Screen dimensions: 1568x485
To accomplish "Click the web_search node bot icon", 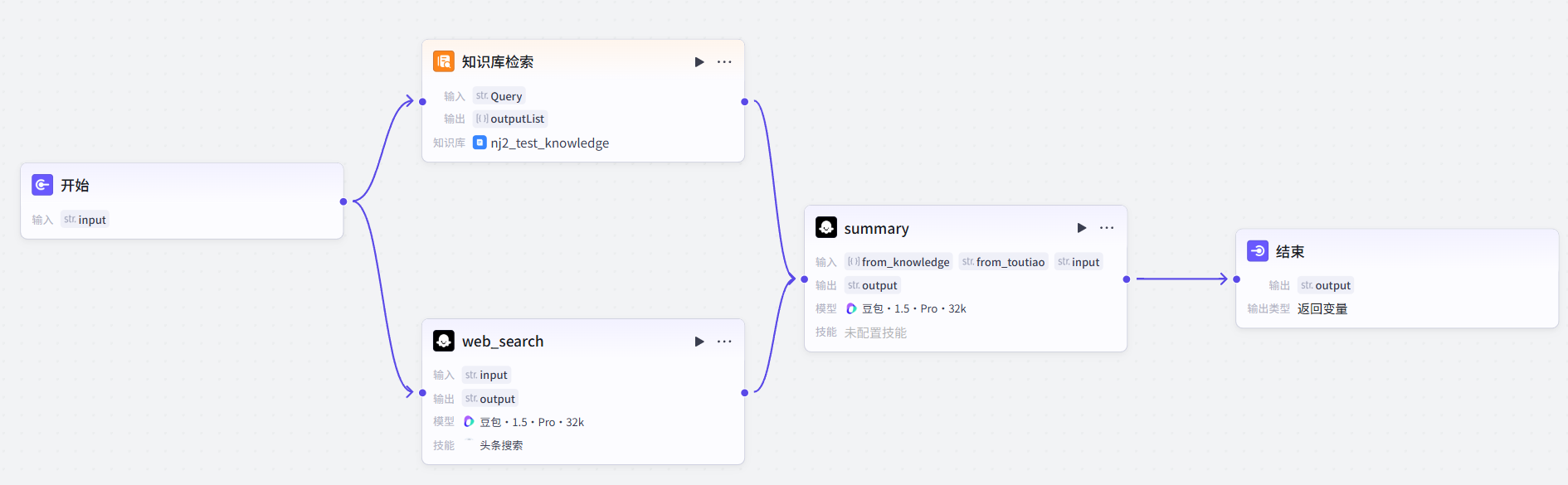I will pos(444,341).
